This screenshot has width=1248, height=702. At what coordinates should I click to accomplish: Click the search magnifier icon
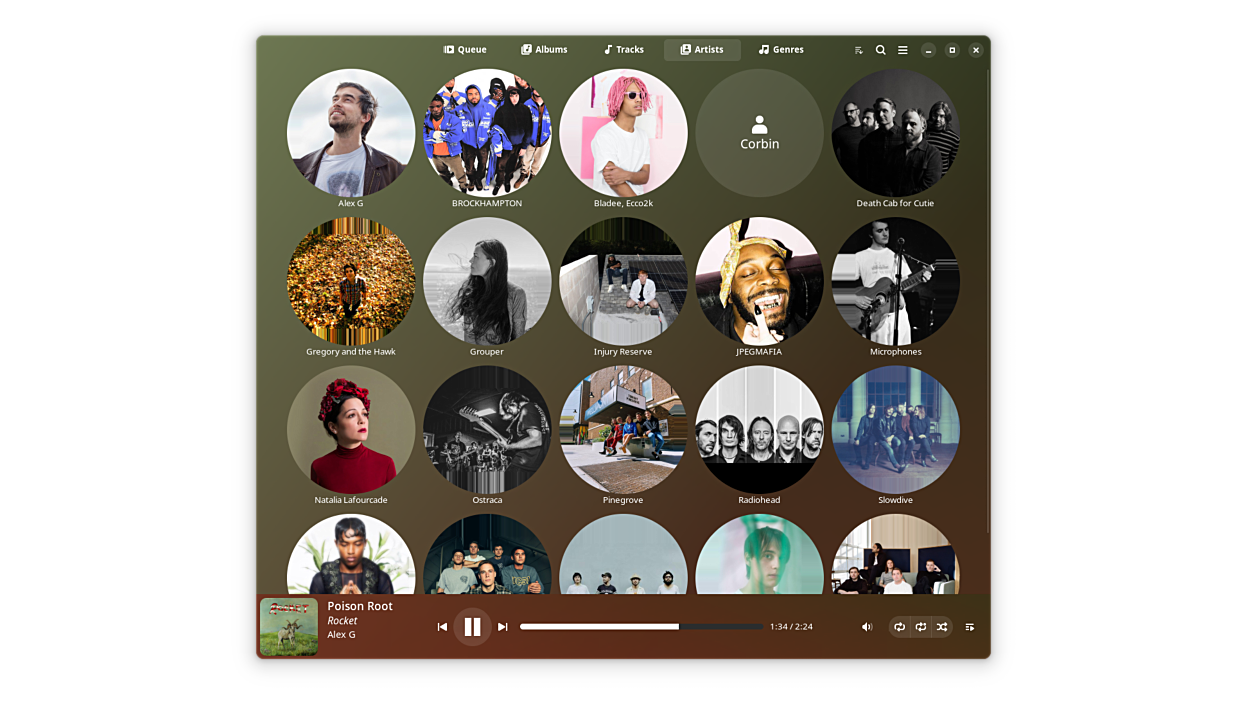coord(881,50)
